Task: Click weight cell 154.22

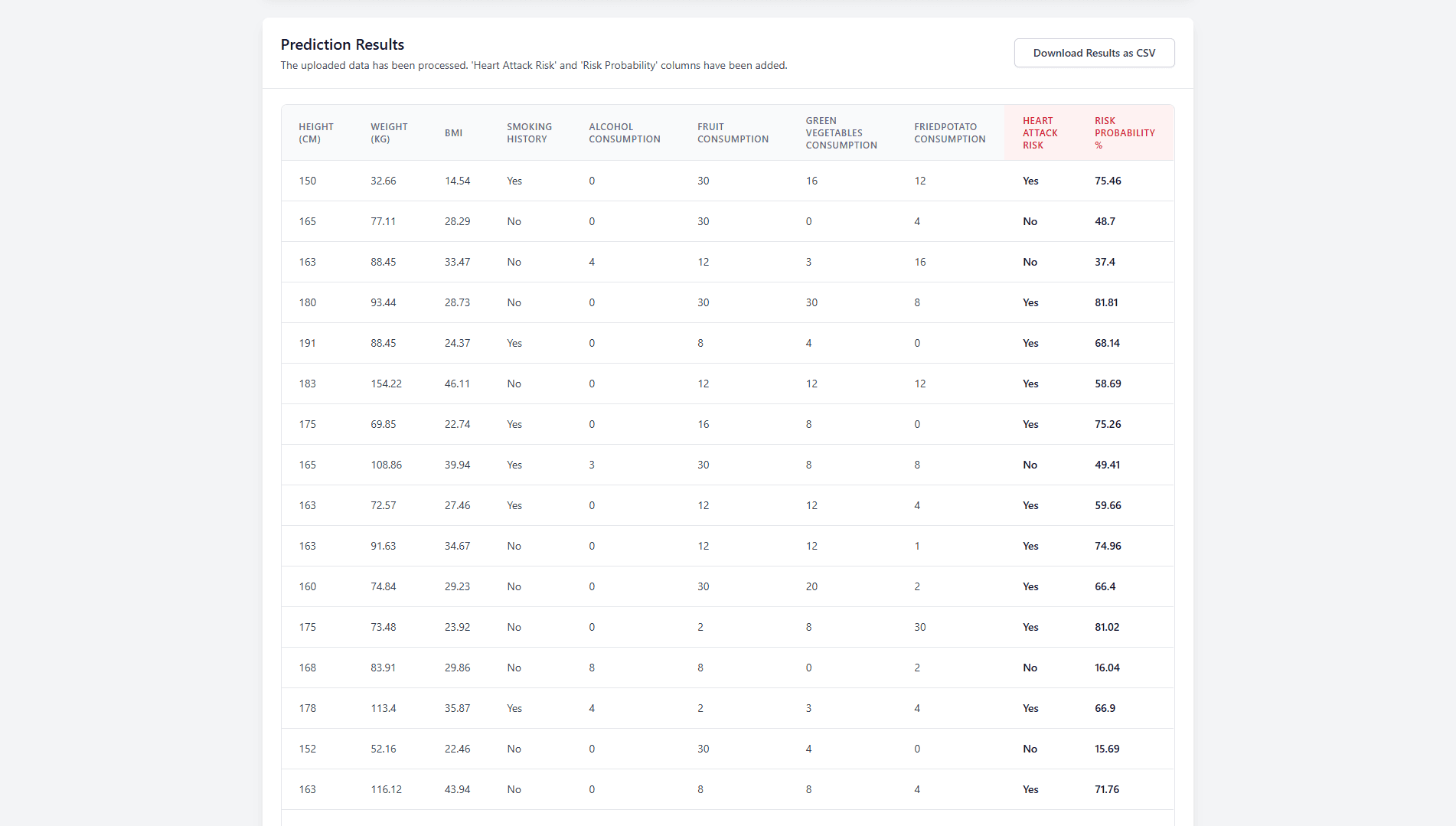Action: 386,384
